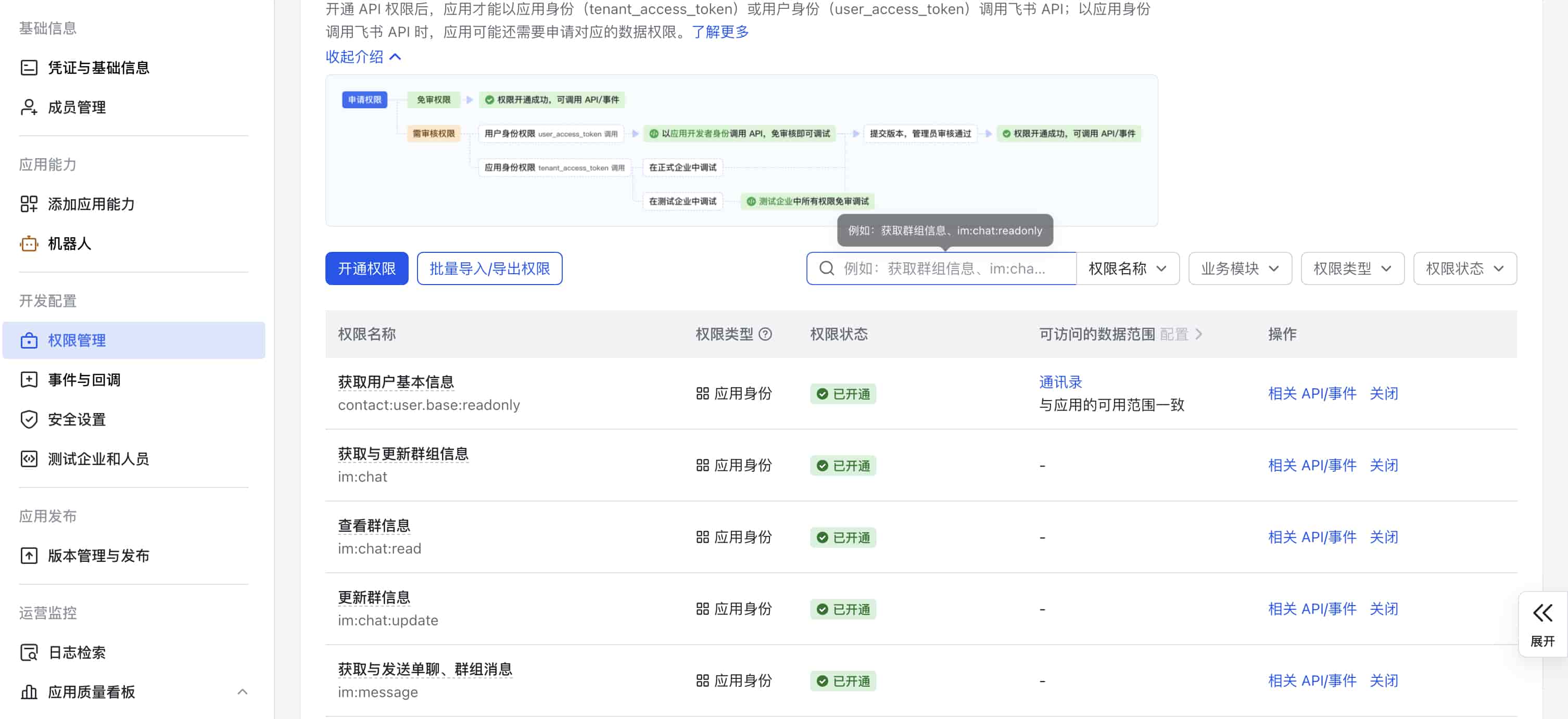Open version management and release icon
The image size is (1568, 719).
tap(29, 555)
